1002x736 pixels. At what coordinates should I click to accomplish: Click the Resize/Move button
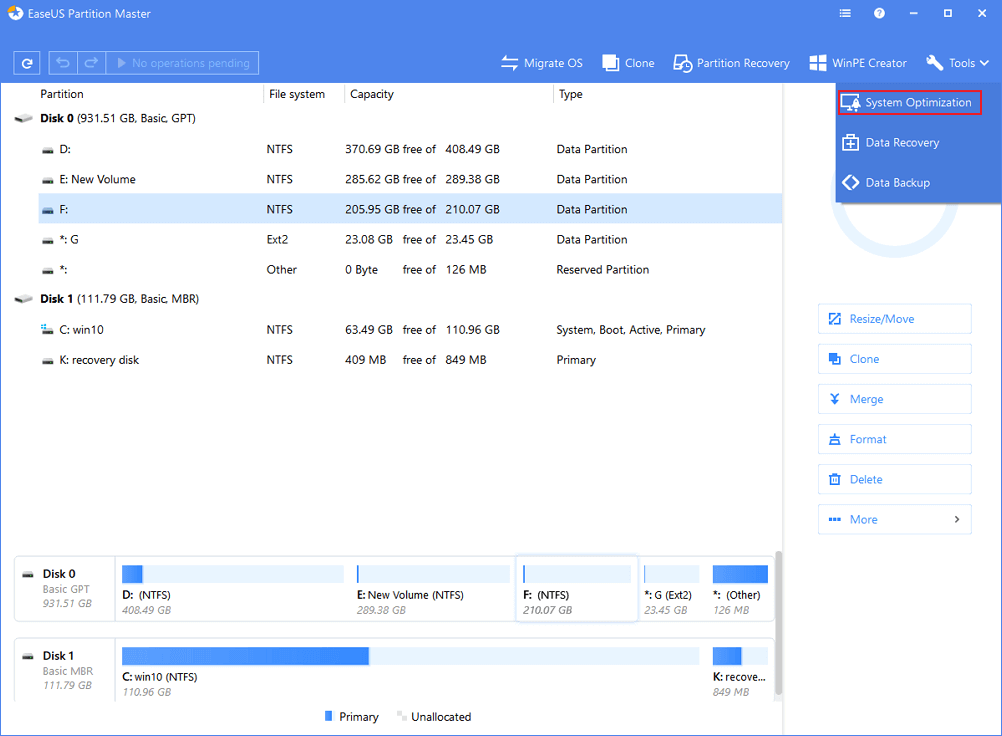(895, 319)
